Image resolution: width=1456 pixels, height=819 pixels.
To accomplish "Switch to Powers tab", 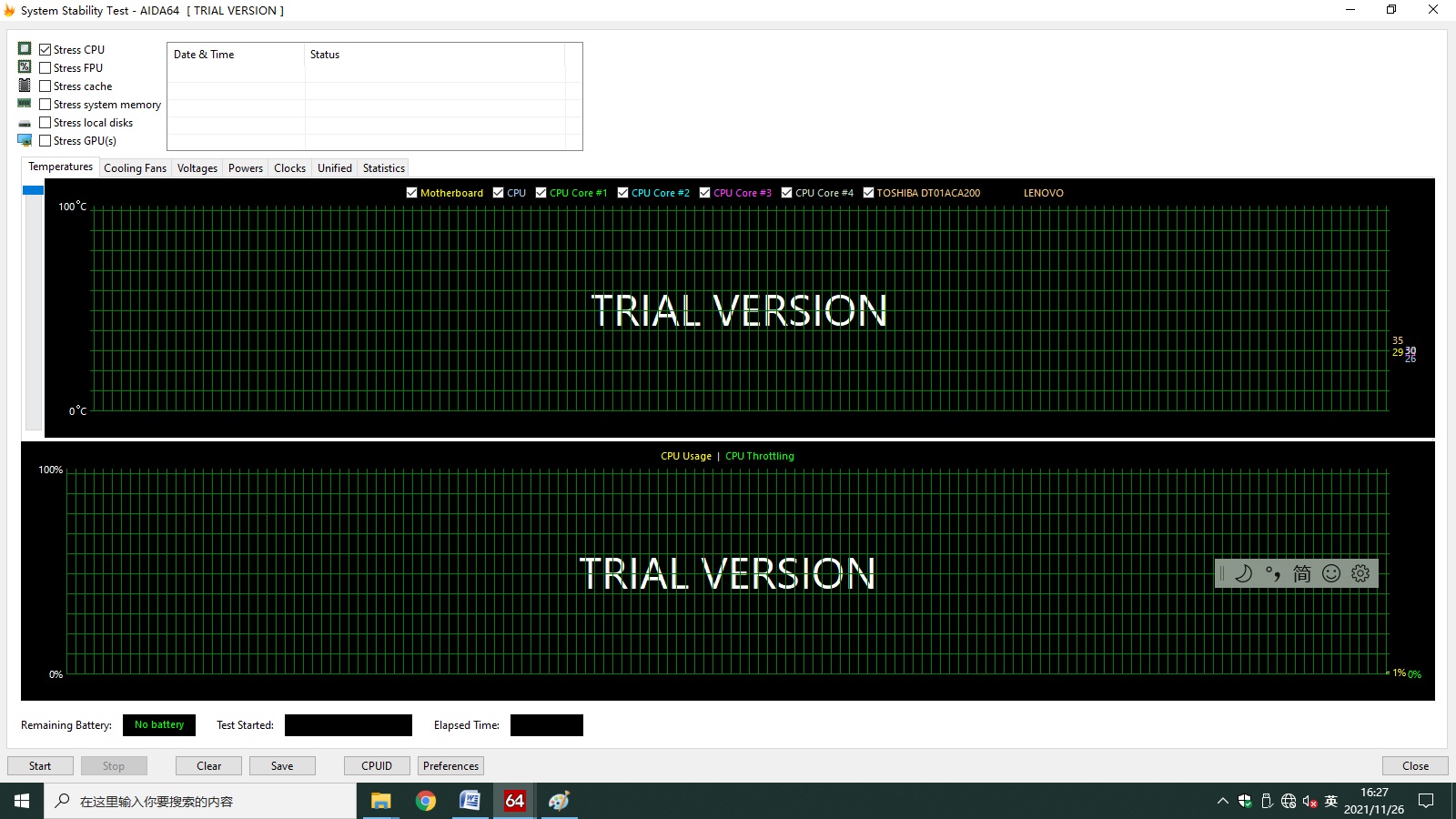I will pyautogui.click(x=246, y=167).
